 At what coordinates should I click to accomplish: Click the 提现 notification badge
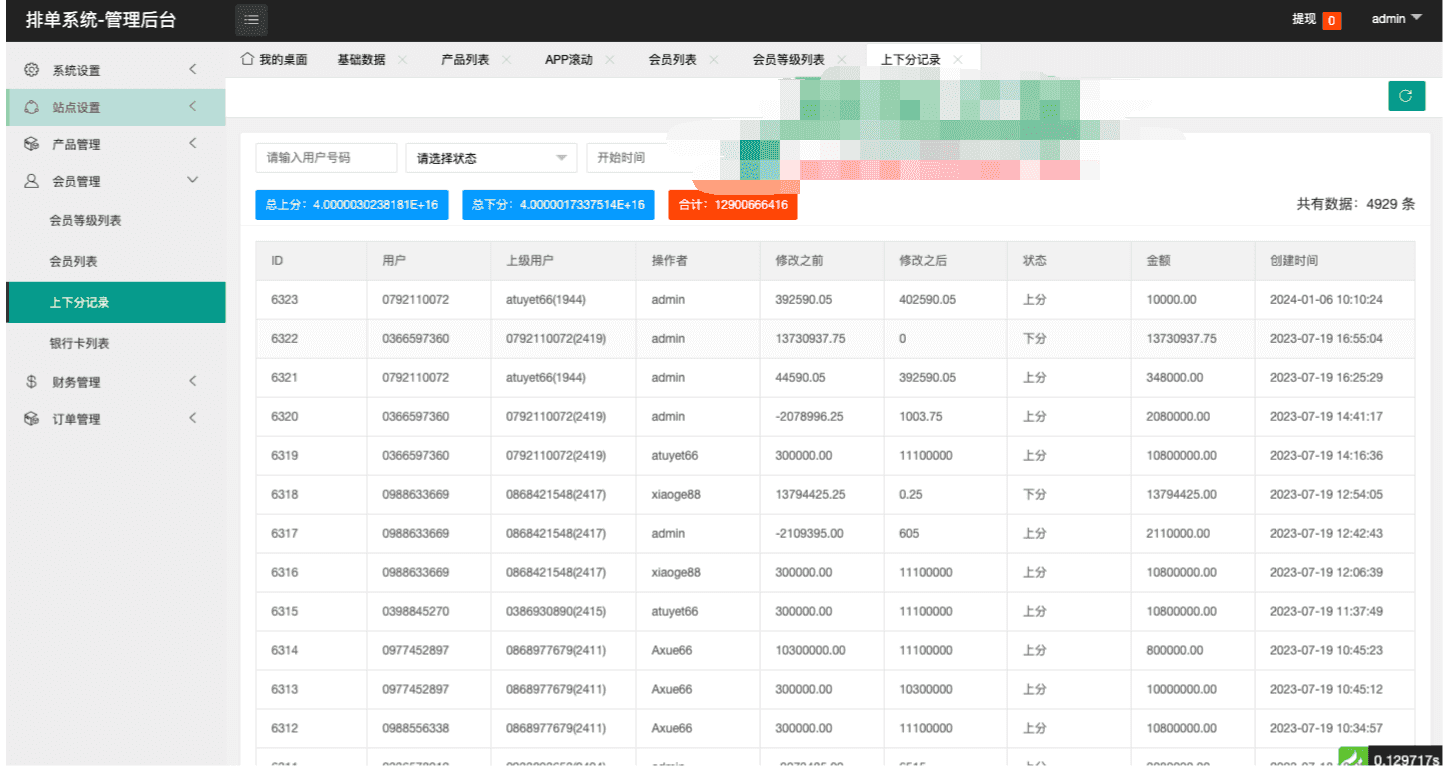1331,20
